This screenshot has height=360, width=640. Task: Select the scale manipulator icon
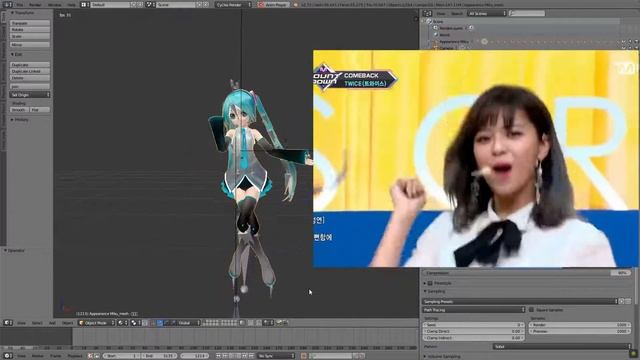(x=173, y=323)
